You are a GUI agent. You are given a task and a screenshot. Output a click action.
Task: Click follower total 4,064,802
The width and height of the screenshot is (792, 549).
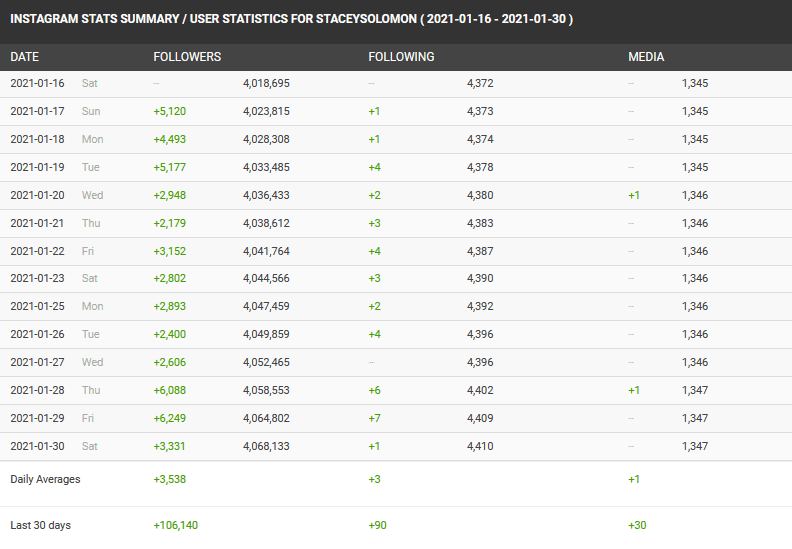coord(266,418)
